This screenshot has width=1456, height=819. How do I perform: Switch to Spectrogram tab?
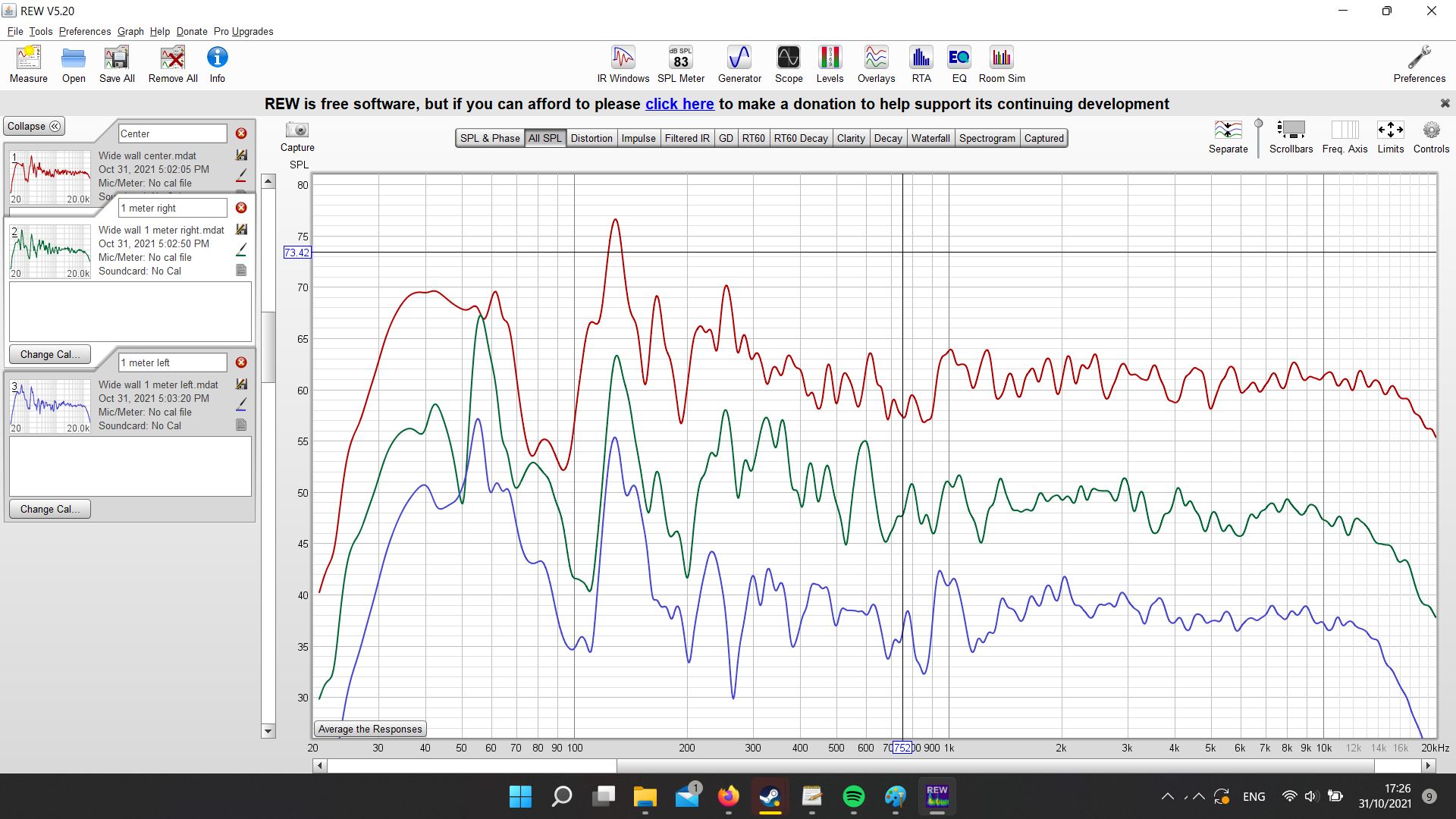click(987, 138)
